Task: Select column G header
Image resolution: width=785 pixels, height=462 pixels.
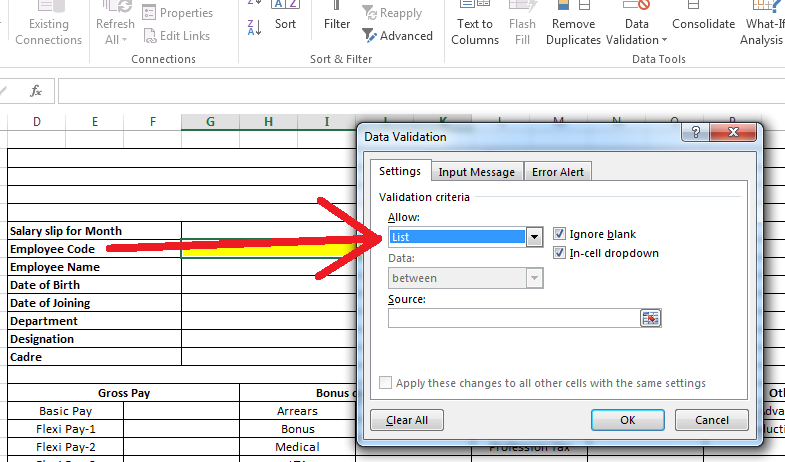Action: [210, 122]
